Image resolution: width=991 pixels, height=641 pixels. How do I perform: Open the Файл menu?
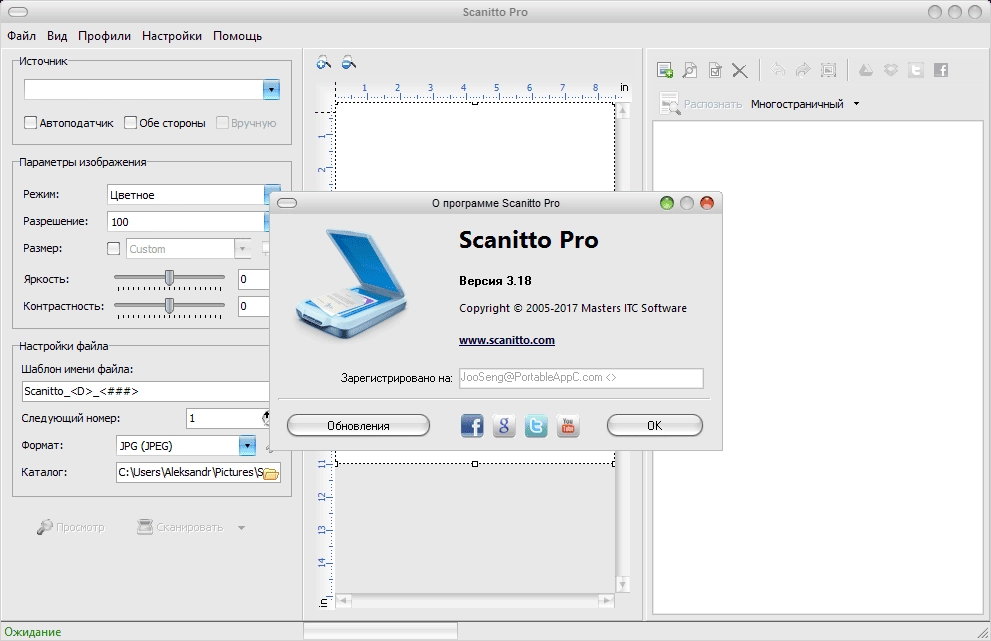pyautogui.click(x=21, y=36)
